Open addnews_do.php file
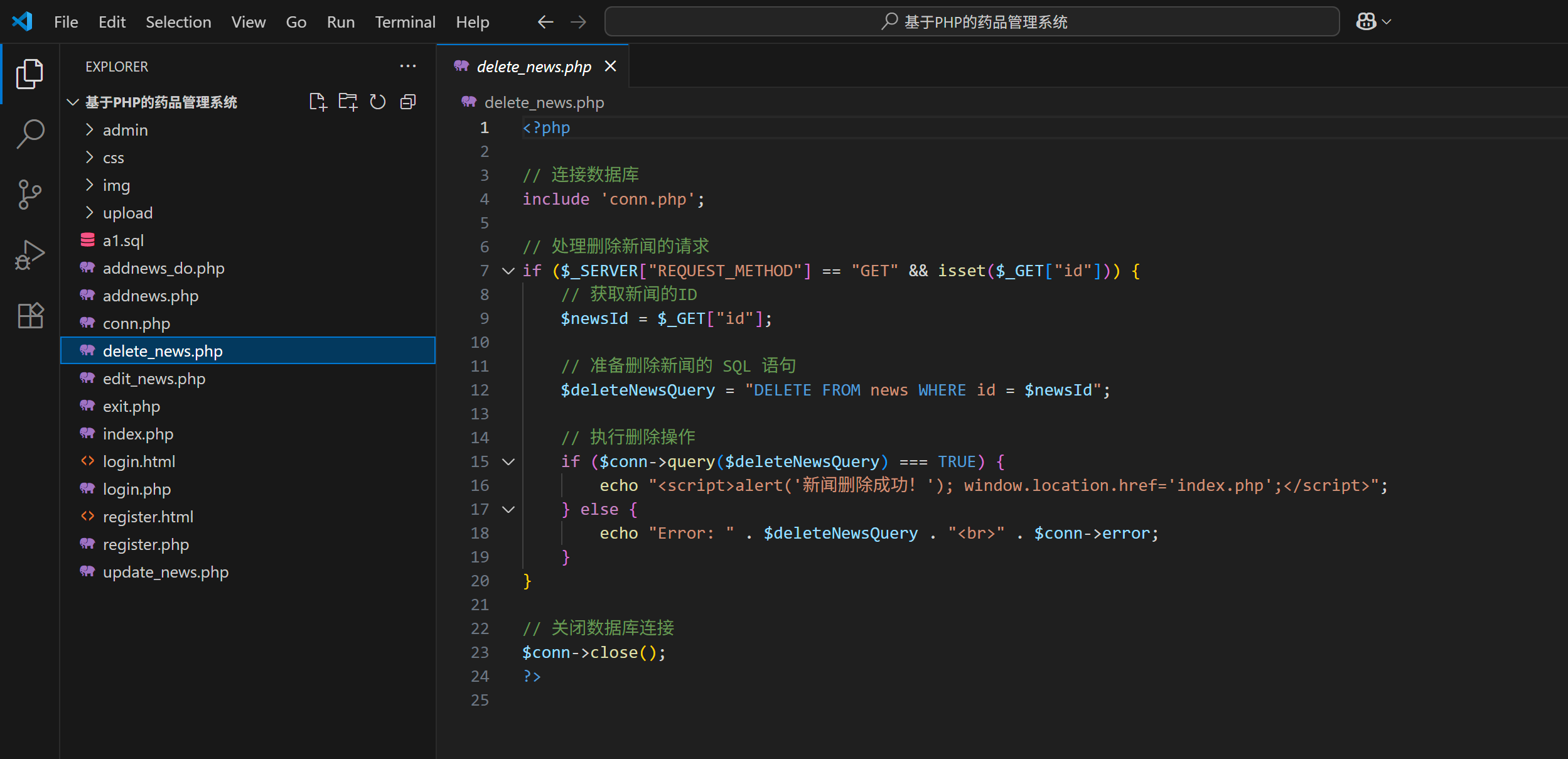The width and height of the screenshot is (1568, 759). pos(248,268)
